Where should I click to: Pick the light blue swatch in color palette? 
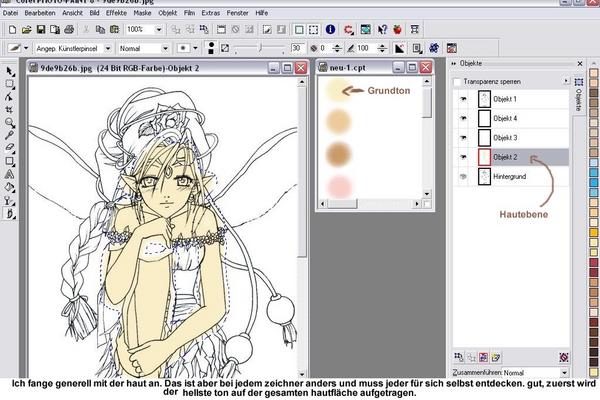pos(593,163)
